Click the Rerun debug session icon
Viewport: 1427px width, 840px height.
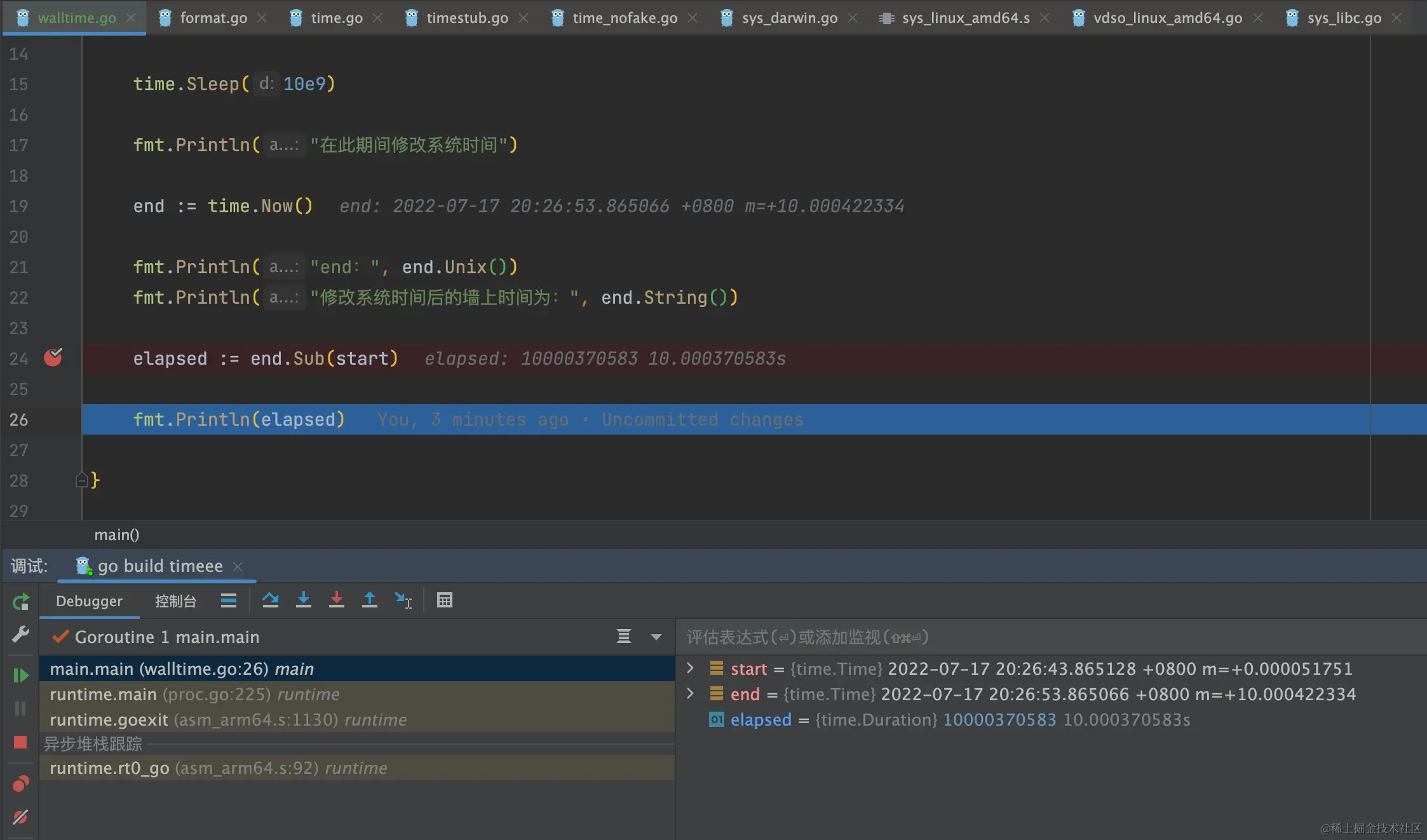[x=20, y=602]
